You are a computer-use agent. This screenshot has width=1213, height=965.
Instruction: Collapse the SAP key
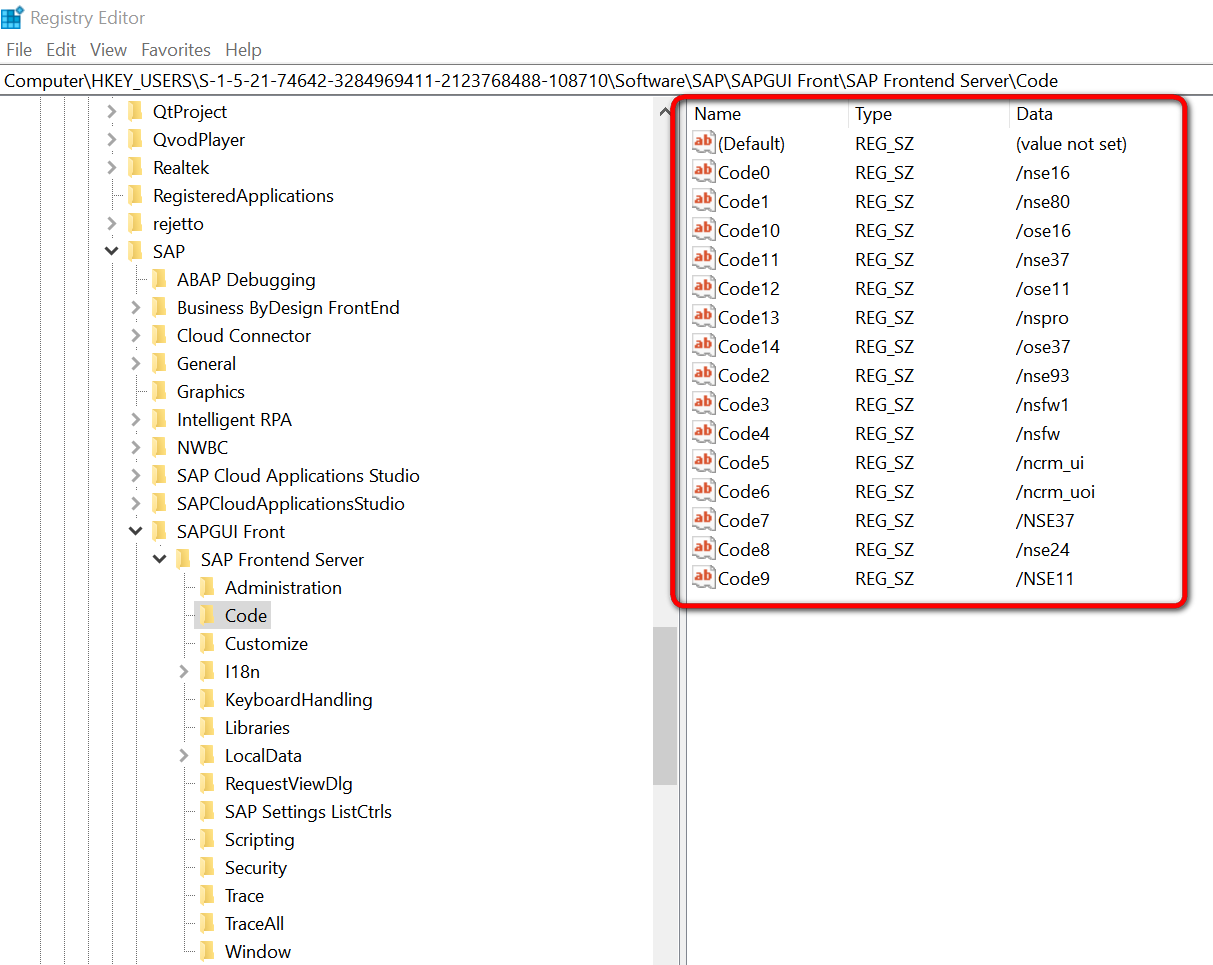tap(112, 252)
